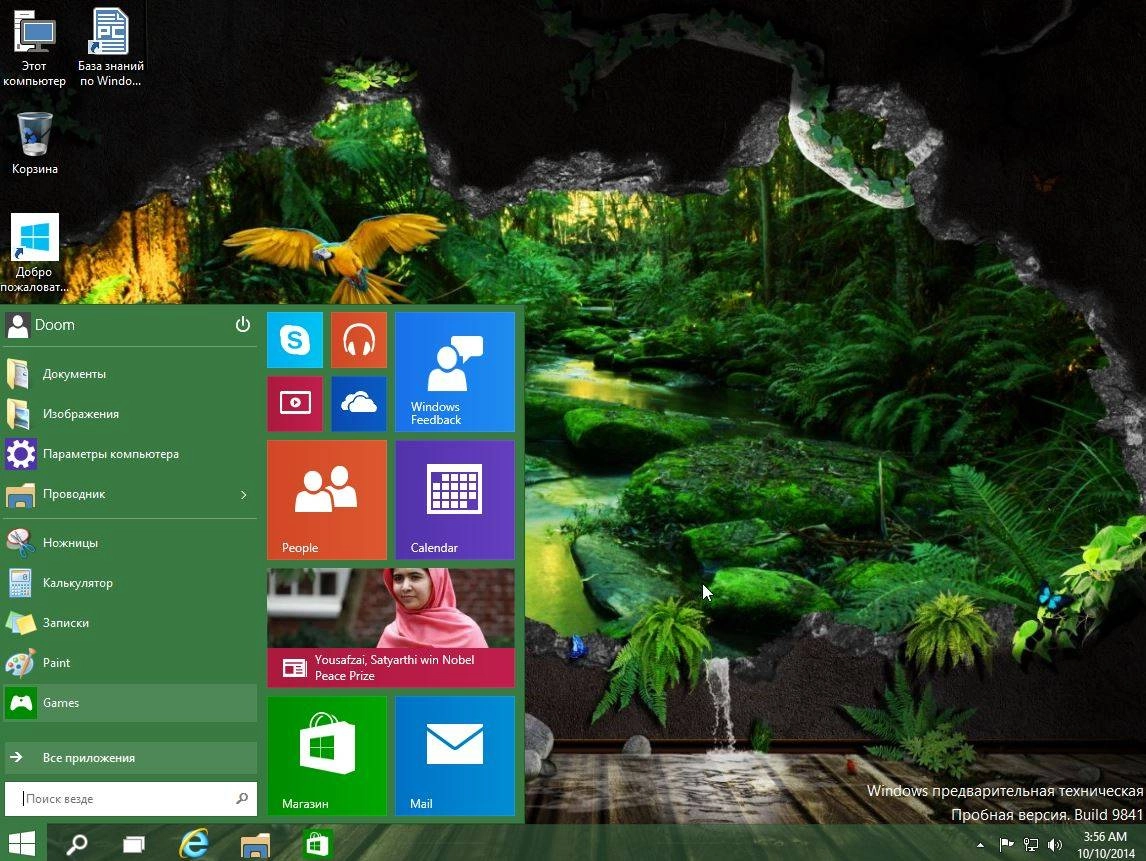Expand the Проводник jump list arrow
The height and width of the screenshot is (861, 1146).
tap(243, 495)
